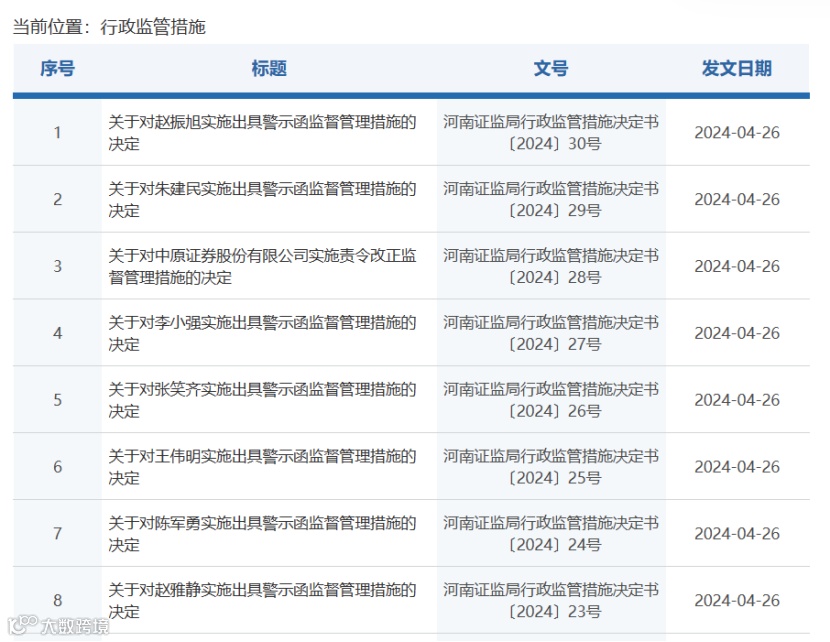
Task: Select document number 〔2024〕26号 cell
Action: (x=551, y=400)
